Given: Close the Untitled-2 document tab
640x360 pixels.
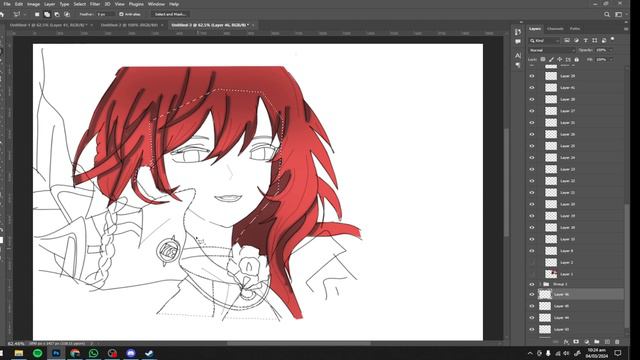Looking at the screenshot, I should pos(162,25).
